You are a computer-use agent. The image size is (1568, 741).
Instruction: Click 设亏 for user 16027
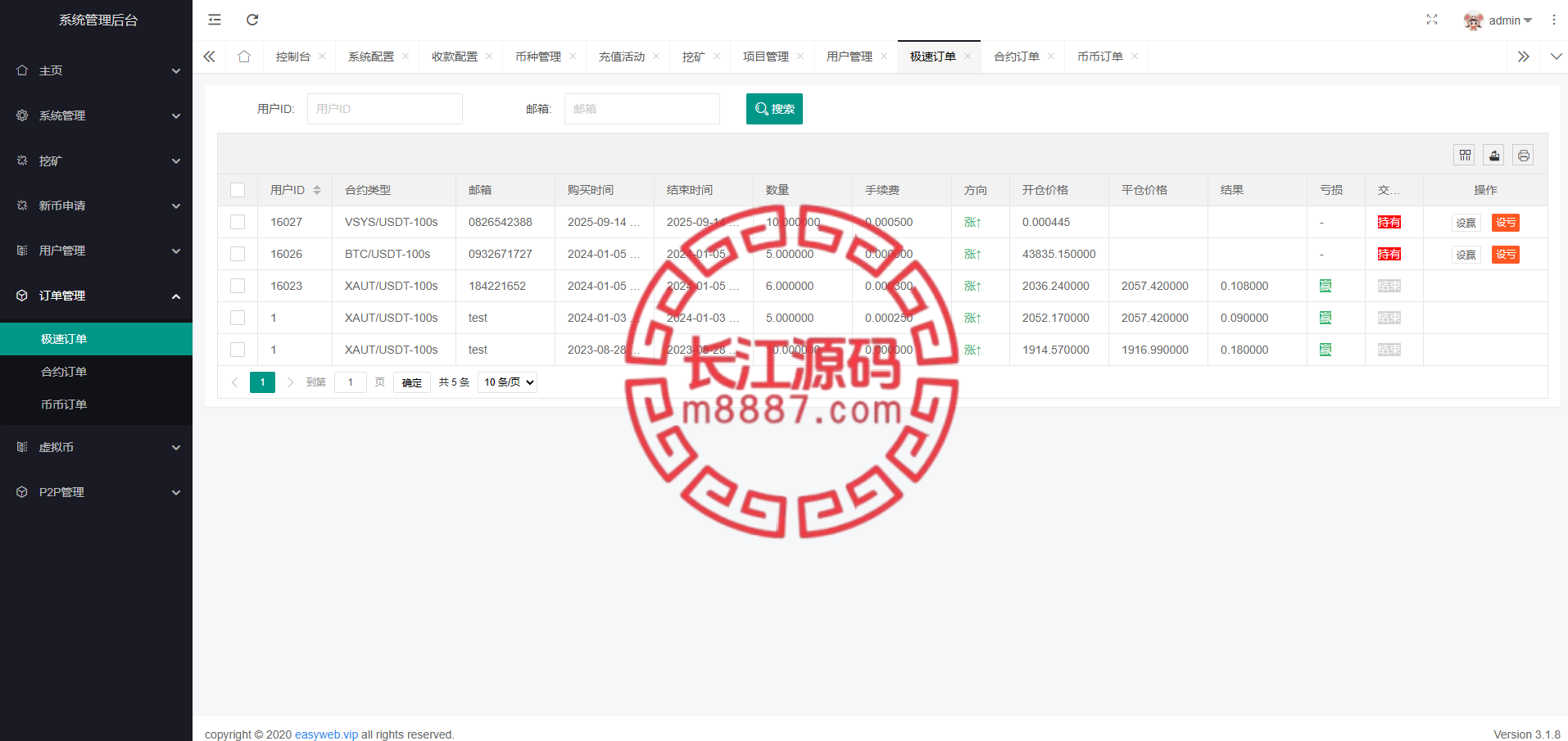[x=1506, y=223]
